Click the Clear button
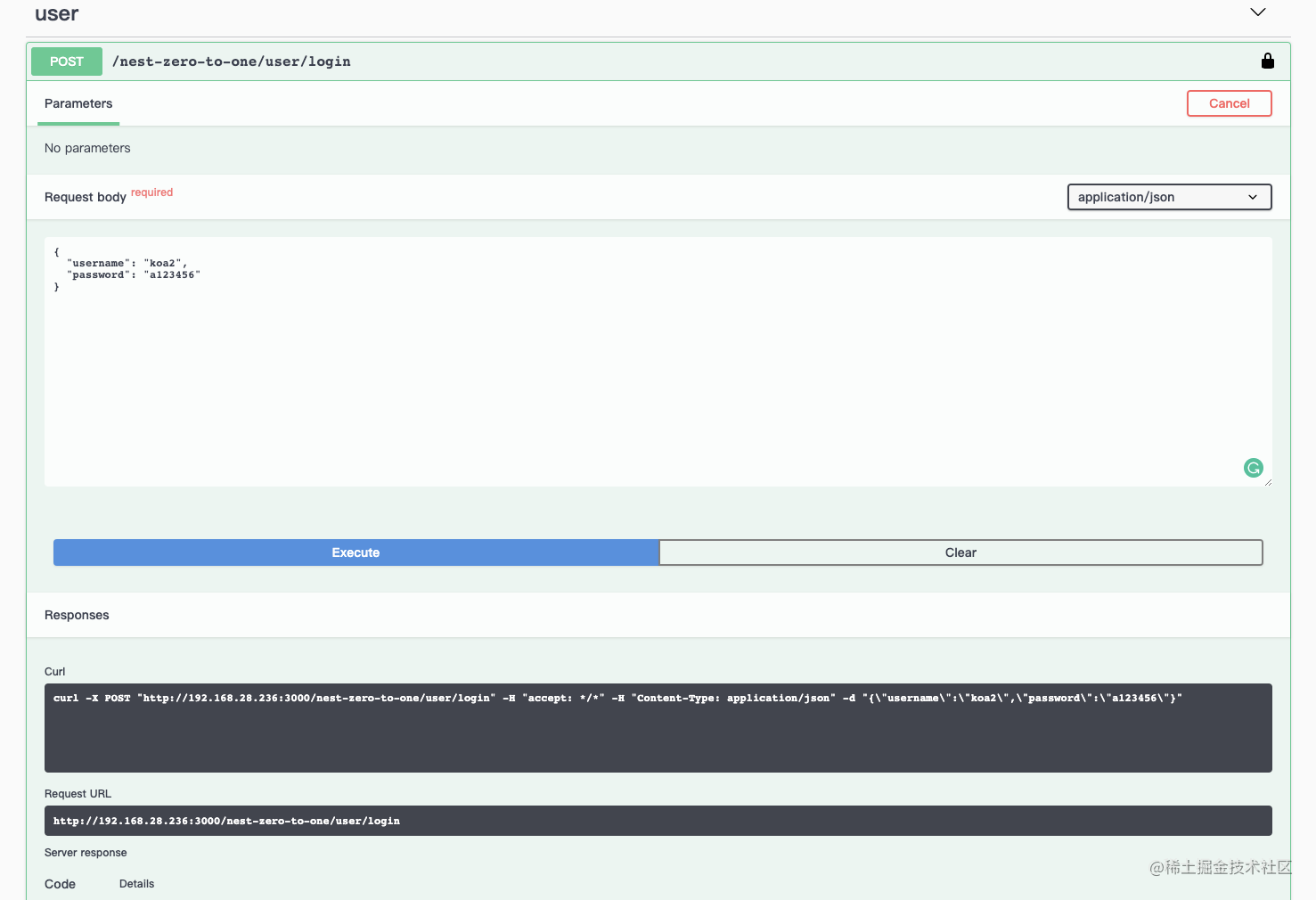The image size is (1316, 900). [960, 552]
